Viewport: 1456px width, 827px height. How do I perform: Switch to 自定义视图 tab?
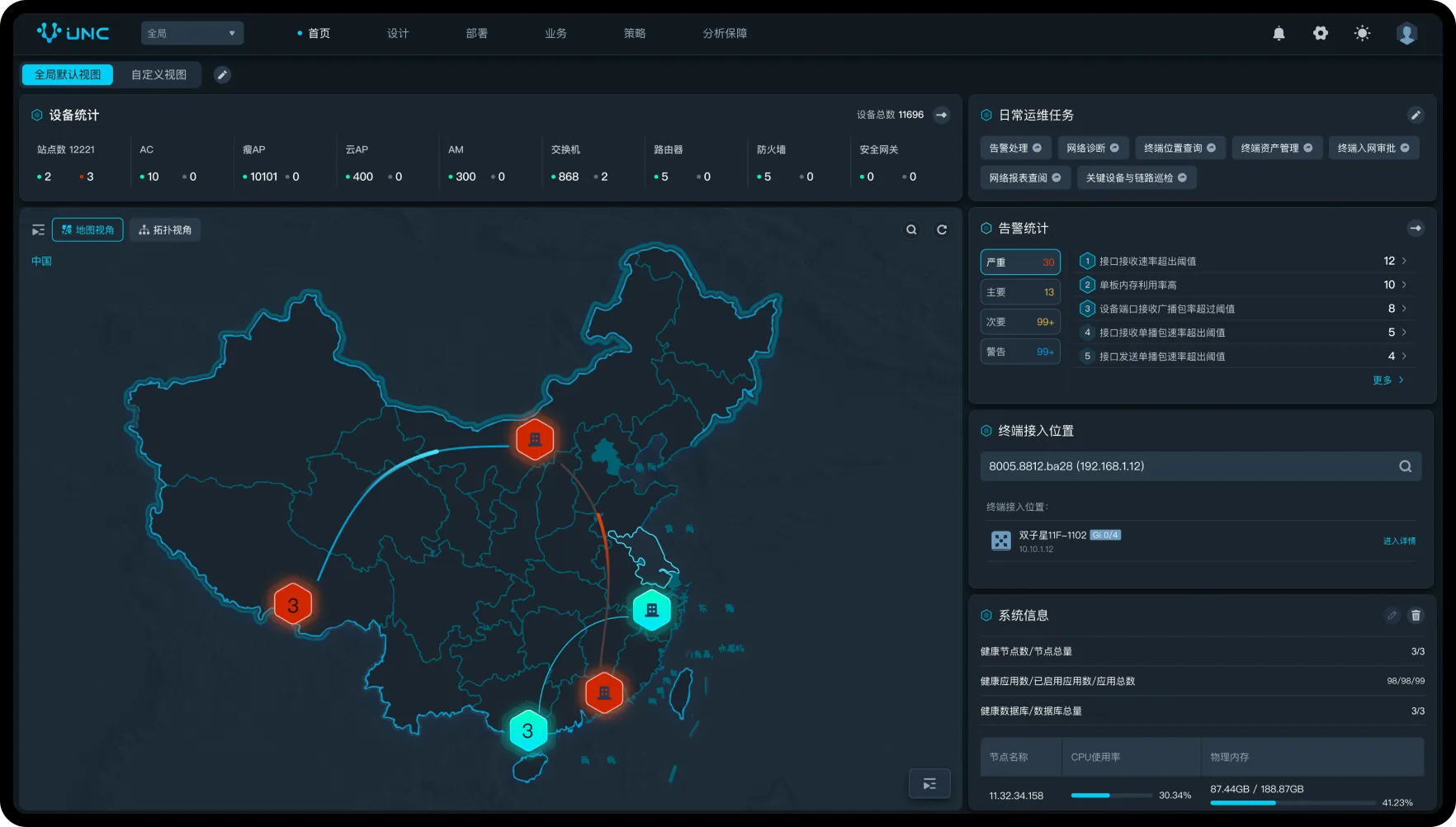158,75
